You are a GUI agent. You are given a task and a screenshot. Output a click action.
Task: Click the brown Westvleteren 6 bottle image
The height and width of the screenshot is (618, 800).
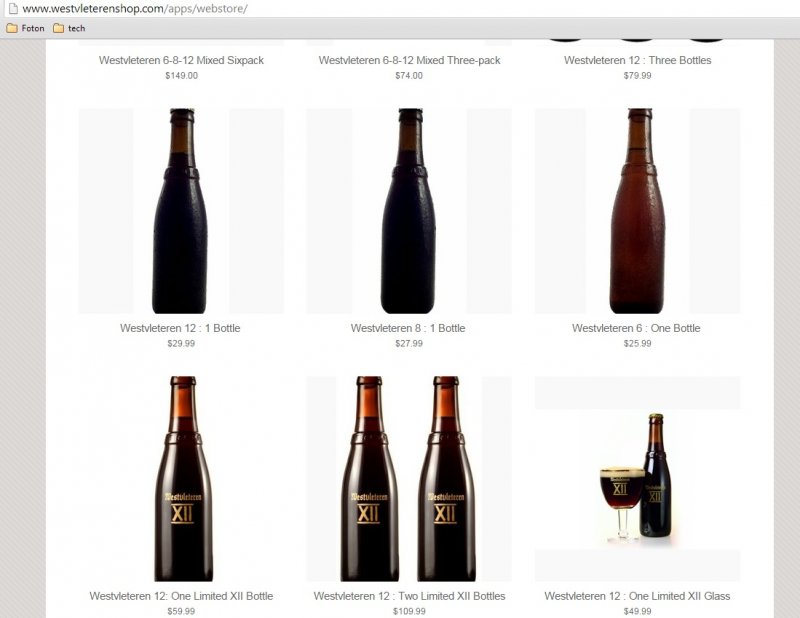(637, 211)
